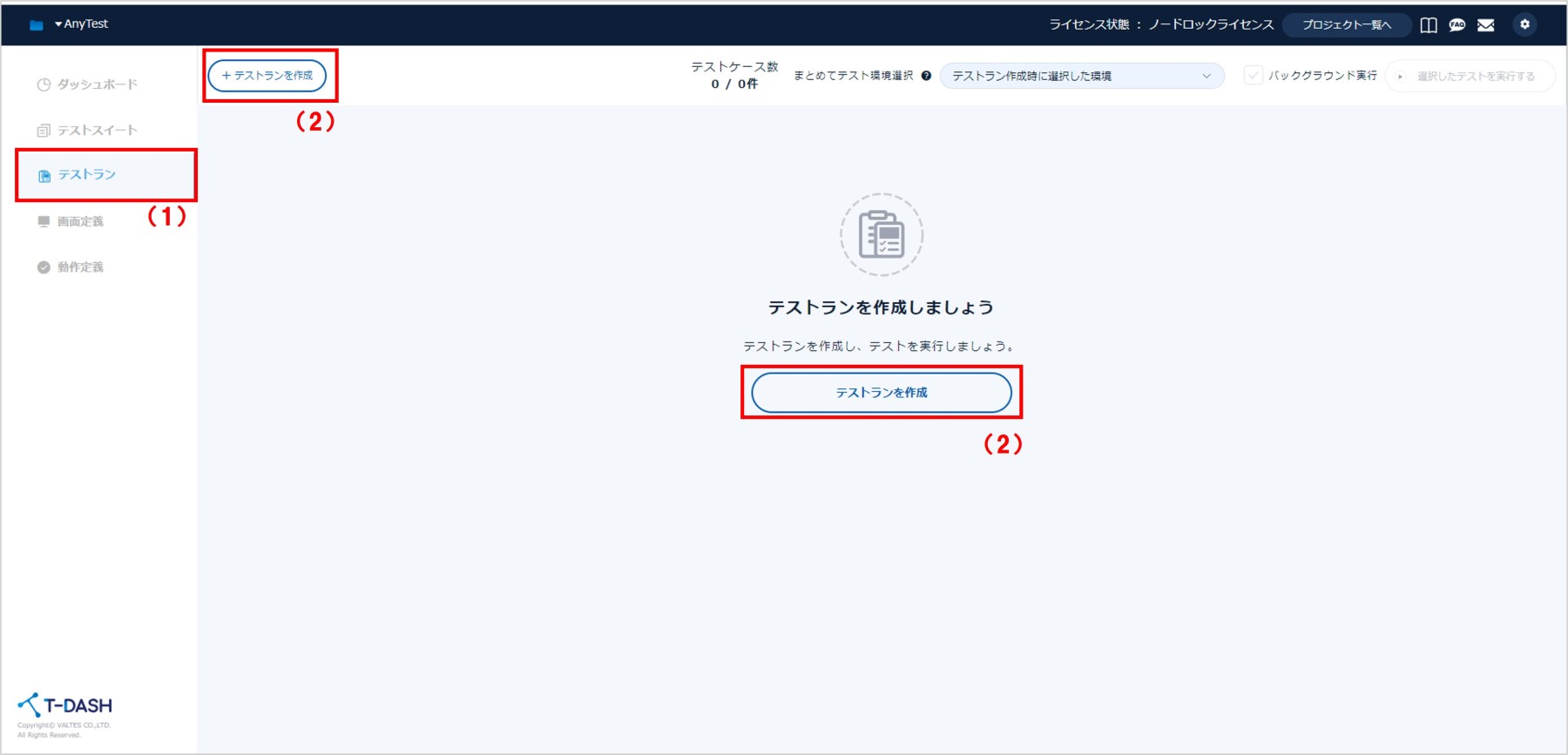Click the 選択したテストを実行する run button
The image size is (1568, 755).
coord(1469,77)
